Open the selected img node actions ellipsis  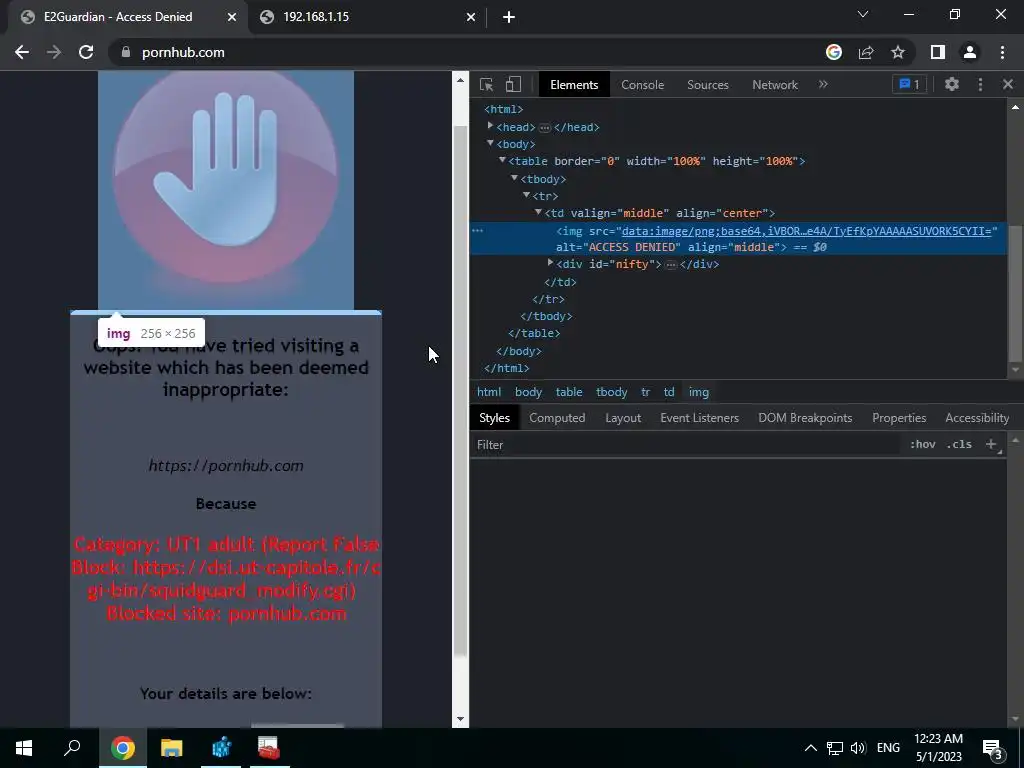click(477, 231)
